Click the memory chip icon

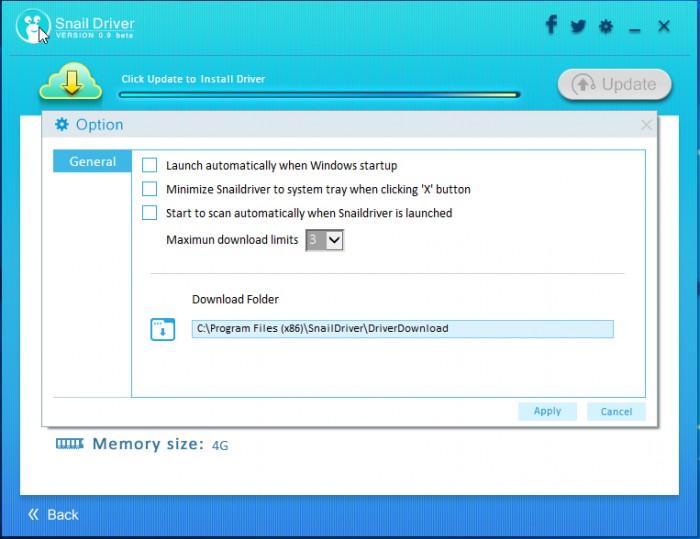[x=70, y=443]
